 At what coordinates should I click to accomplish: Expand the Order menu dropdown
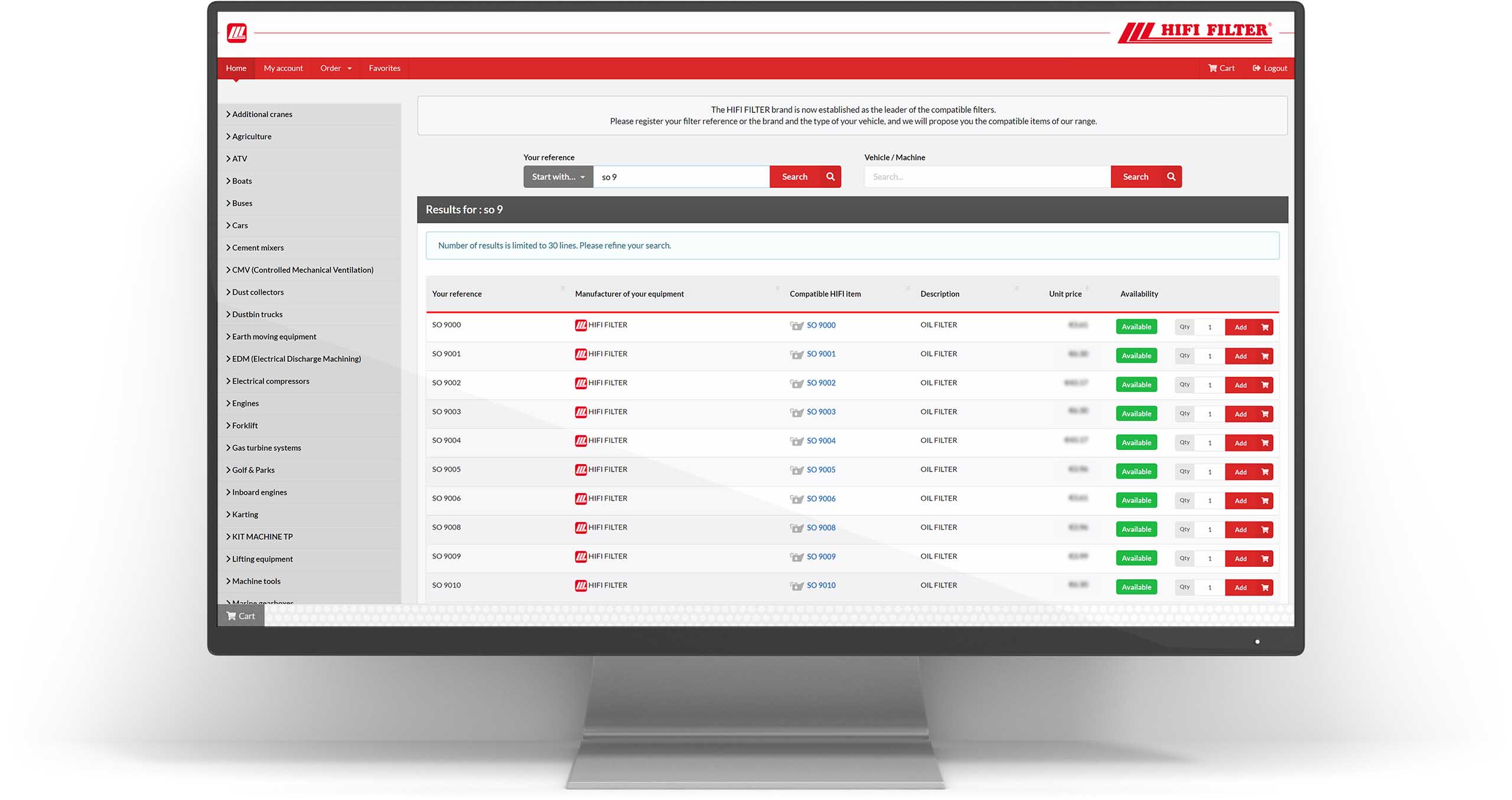tap(335, 68)
